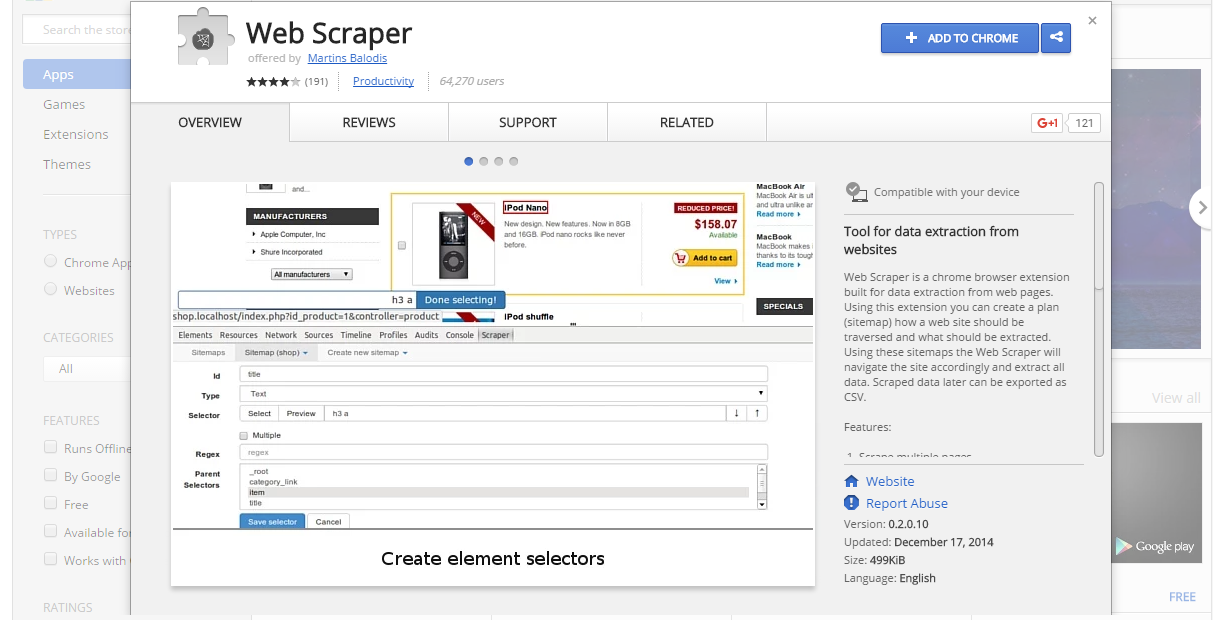
Task: Switch to the Reviews tab
Action: (x=369, y=122)
